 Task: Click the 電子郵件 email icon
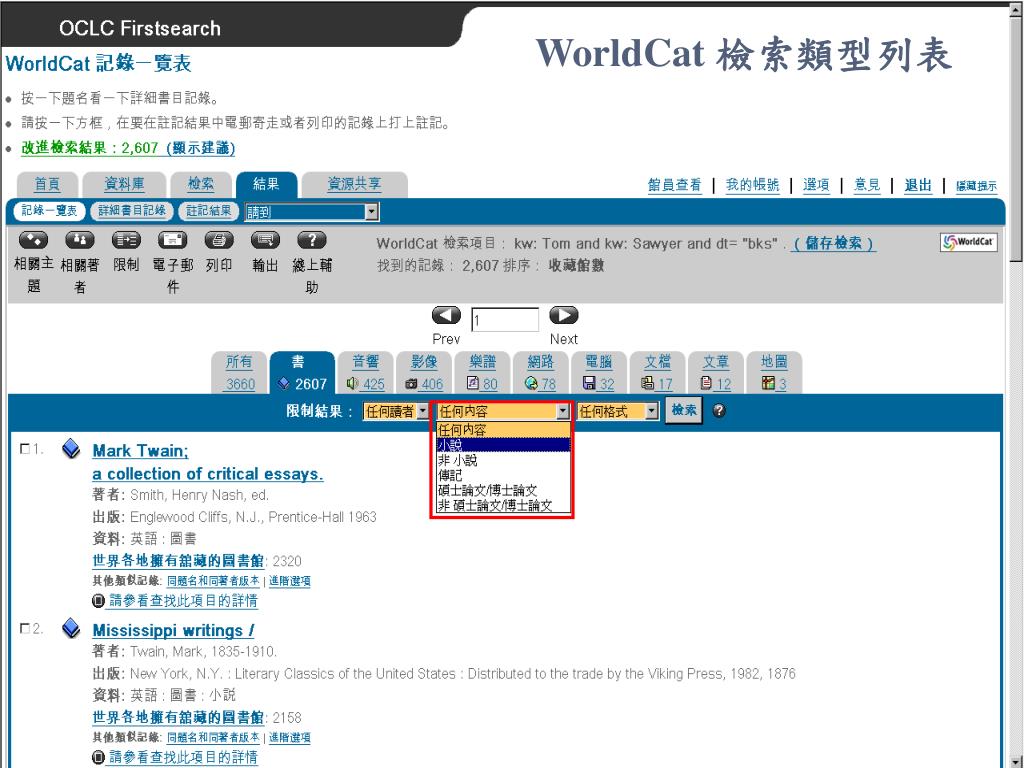pos(172,240)
